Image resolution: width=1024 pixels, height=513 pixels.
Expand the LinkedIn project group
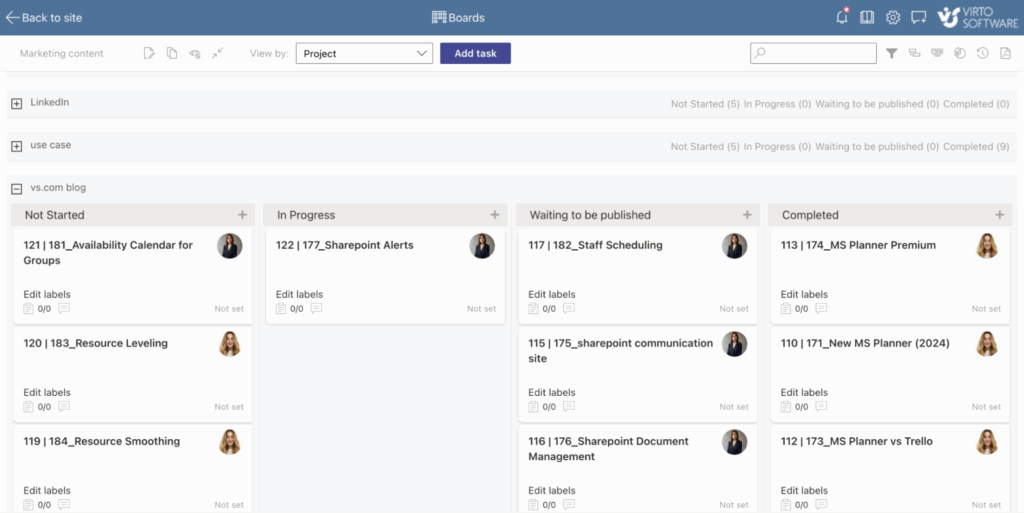16,104
